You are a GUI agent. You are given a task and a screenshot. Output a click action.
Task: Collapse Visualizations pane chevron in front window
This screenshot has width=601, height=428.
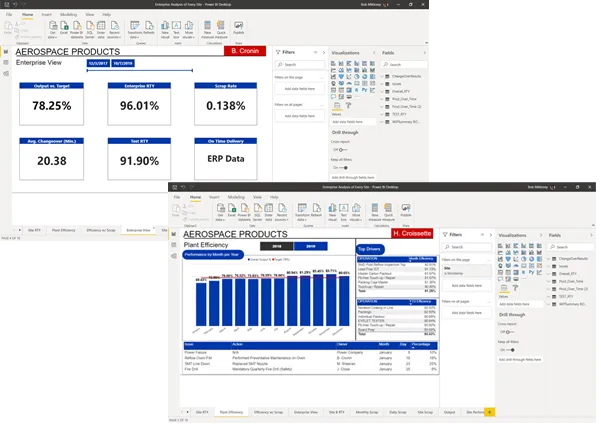[x=541, y=235]
